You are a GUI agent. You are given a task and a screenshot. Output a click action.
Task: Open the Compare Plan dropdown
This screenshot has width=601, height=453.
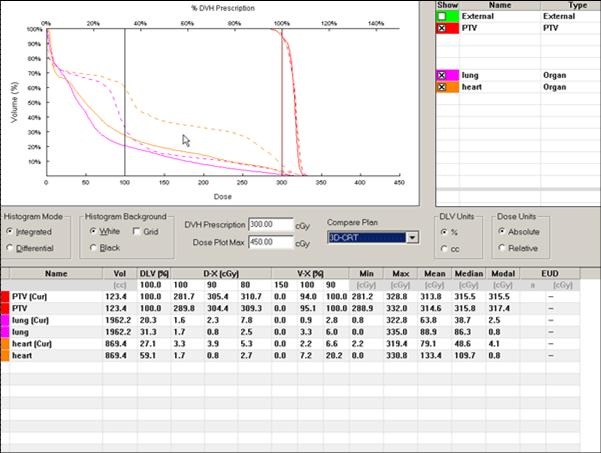412,237
